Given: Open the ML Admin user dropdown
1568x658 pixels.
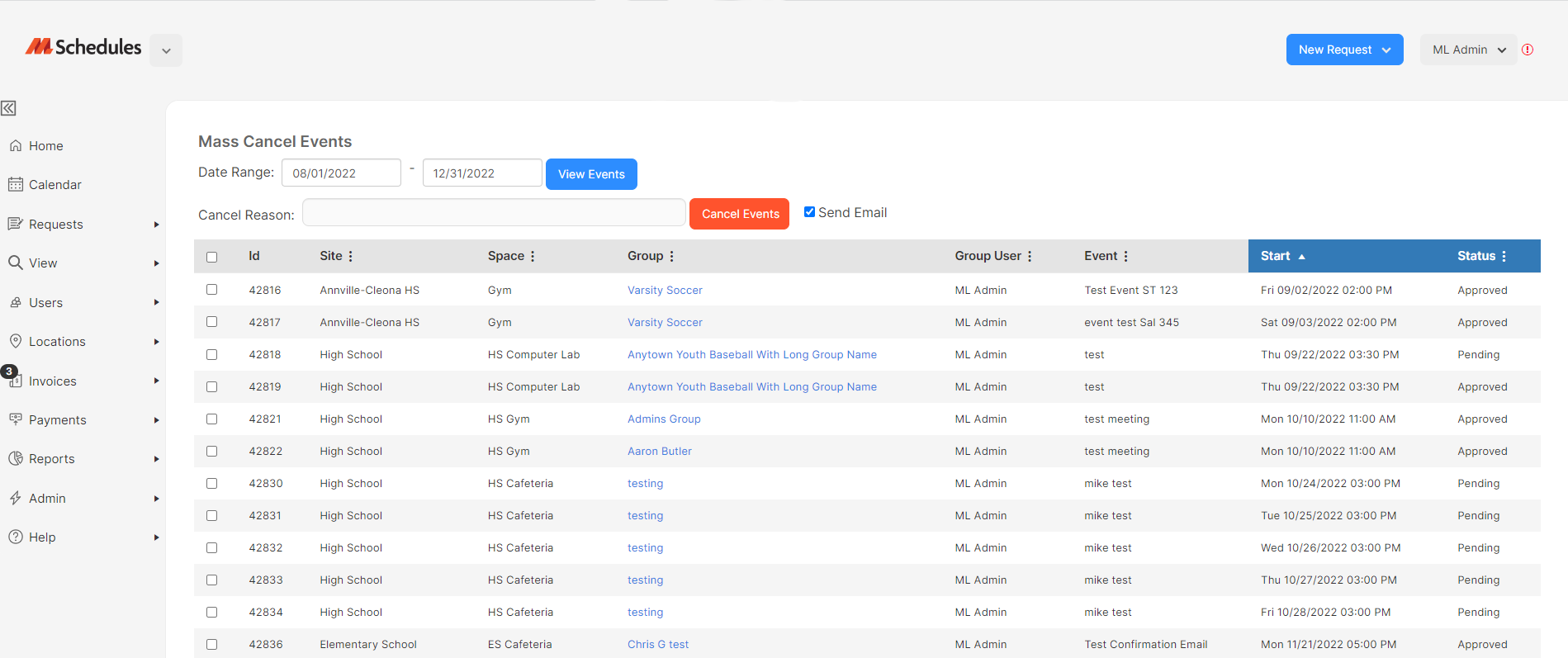Looking at the screenshot, I should (1468, 50).
